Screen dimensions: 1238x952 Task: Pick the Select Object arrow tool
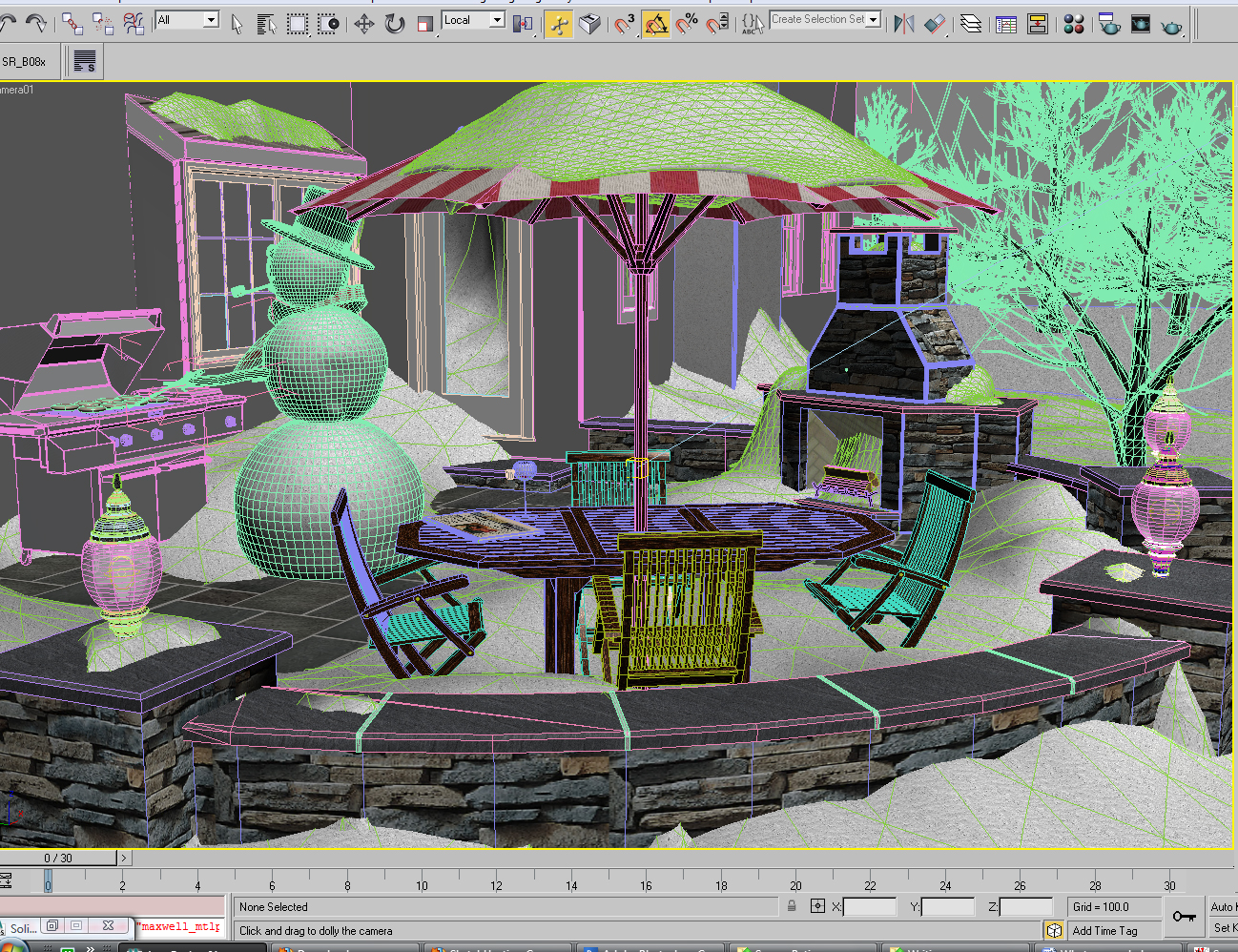(x=237, y=23)
